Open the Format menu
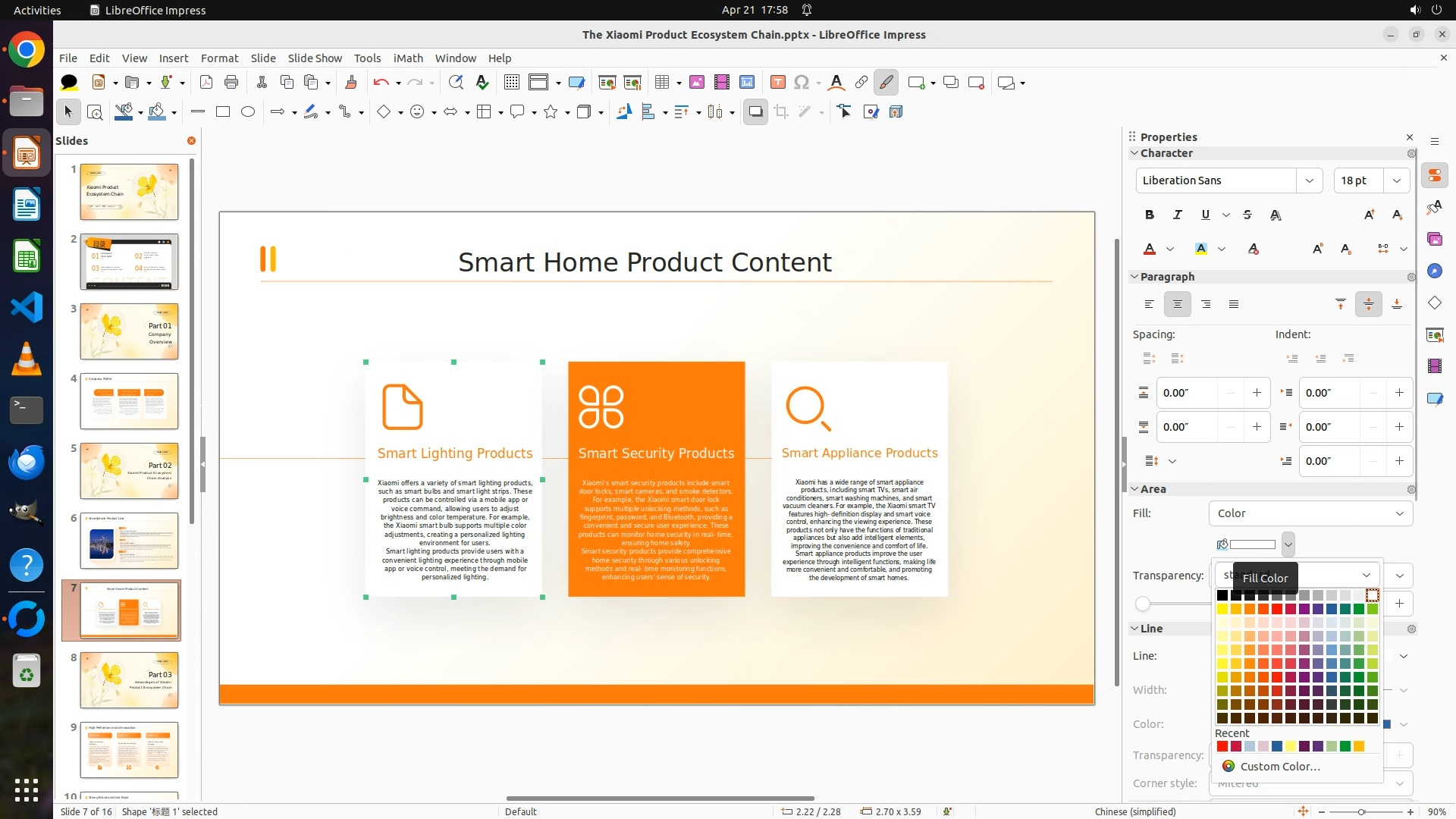 pyautogui.click(x=219, y=58)
